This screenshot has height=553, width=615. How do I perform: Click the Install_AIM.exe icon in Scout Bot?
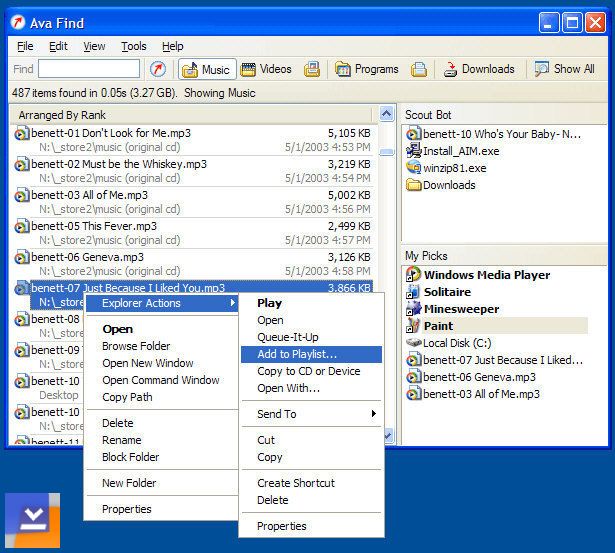413,151
